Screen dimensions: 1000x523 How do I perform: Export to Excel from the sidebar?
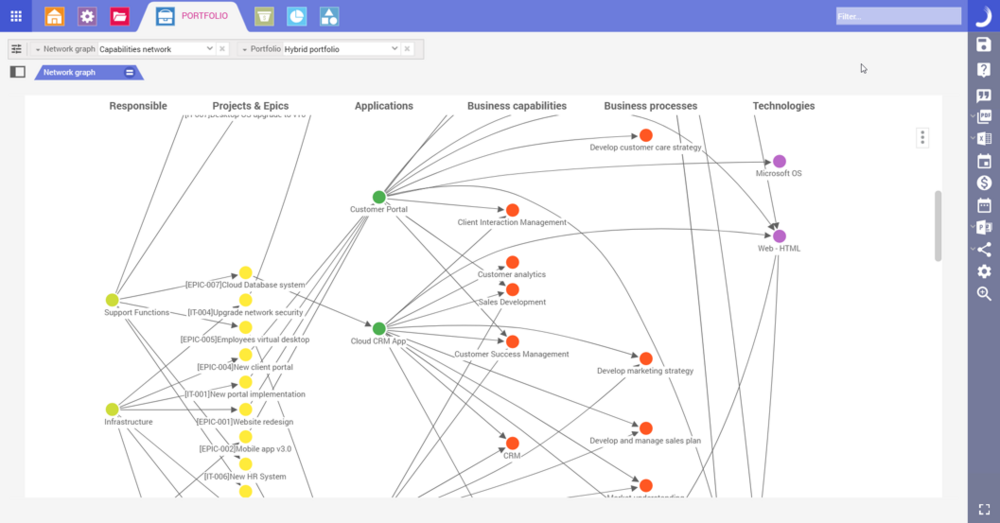983,138
